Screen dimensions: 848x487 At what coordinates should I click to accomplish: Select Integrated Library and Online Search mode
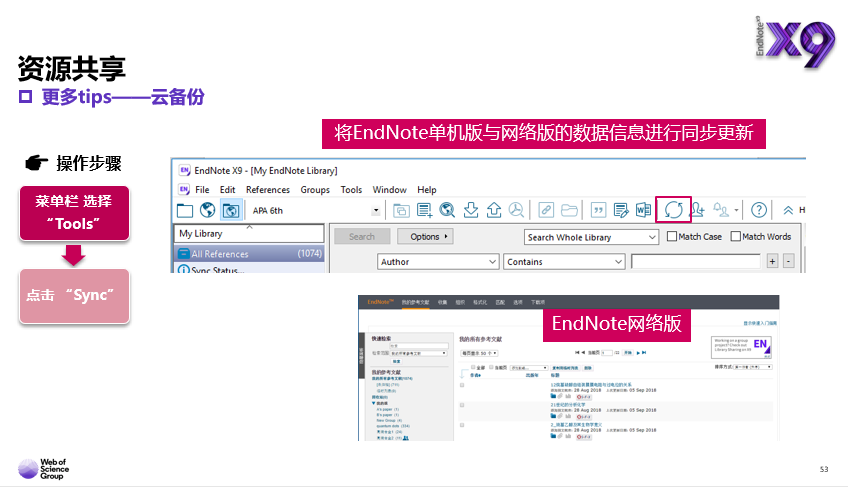point(231,210)
